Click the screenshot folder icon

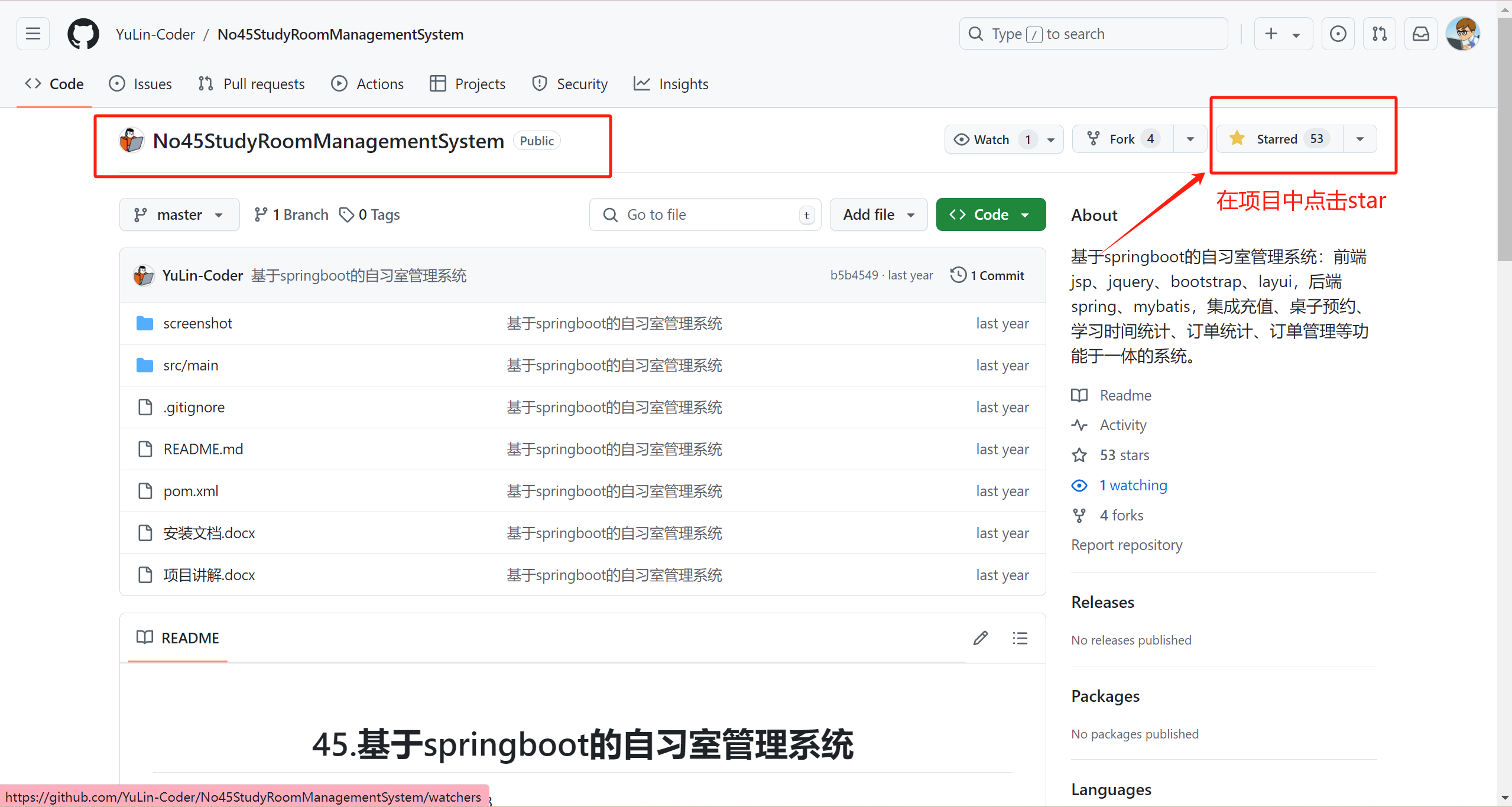(145, 323)
